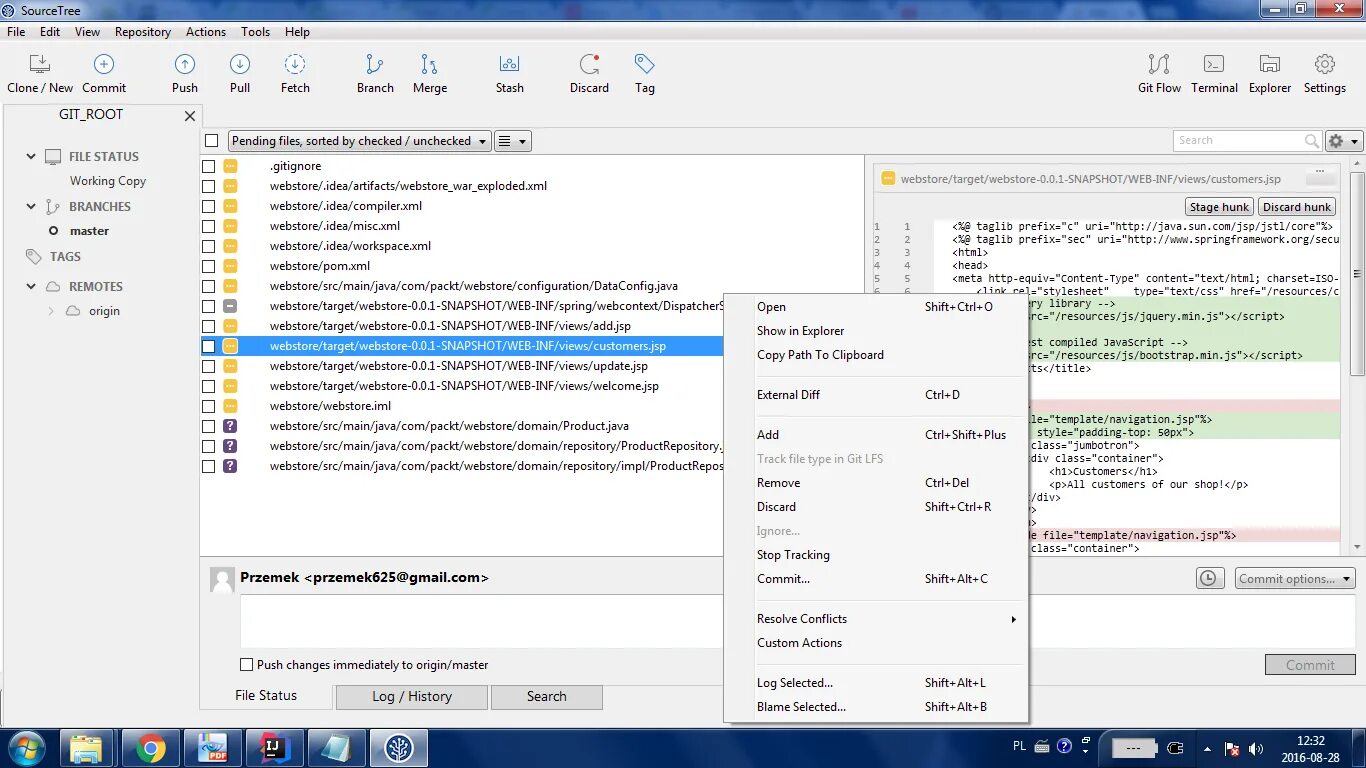Check the box for views/customers.jsp
Viewport: 1366px width, 768px height.
[209, 346]
